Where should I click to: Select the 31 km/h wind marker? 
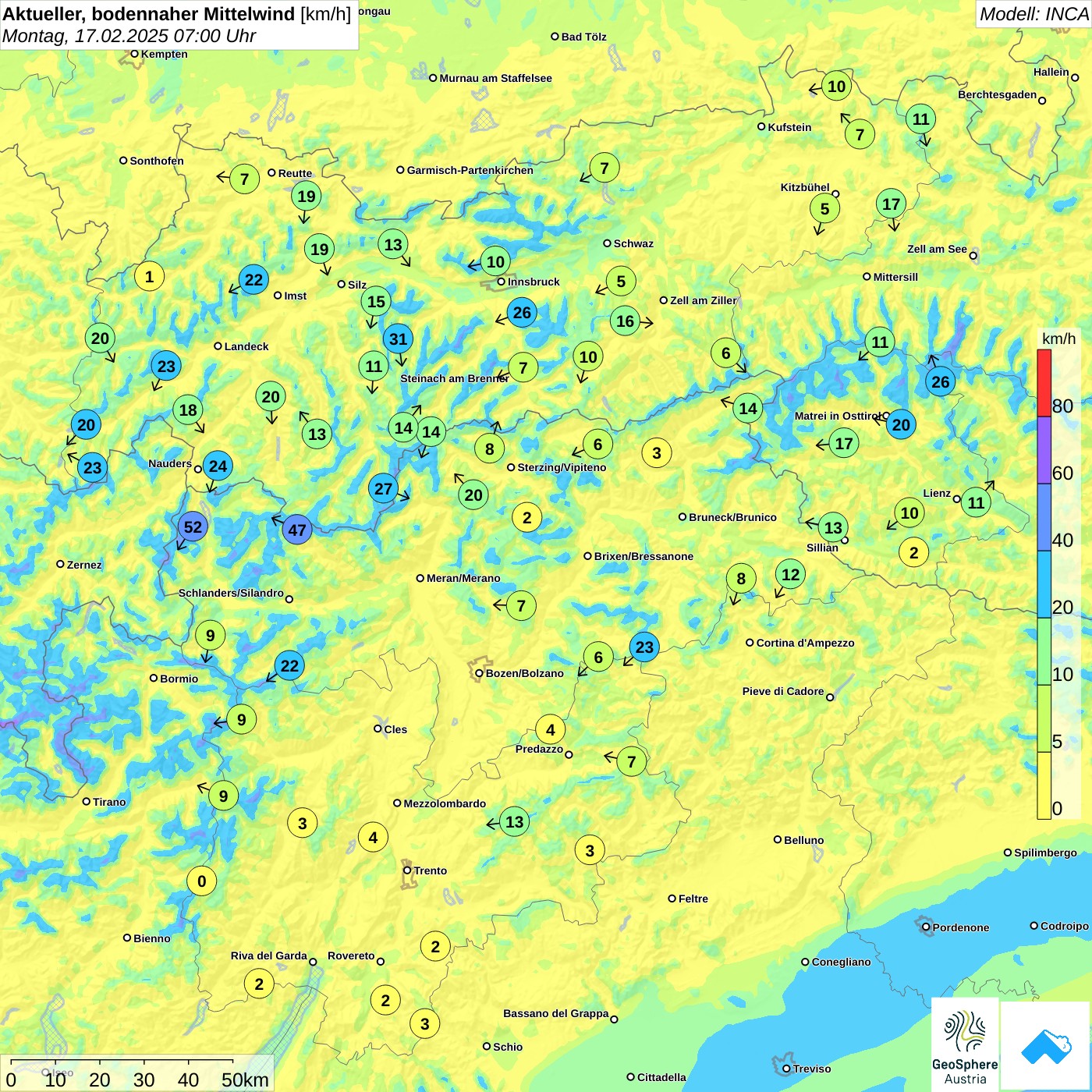[398, 339]
